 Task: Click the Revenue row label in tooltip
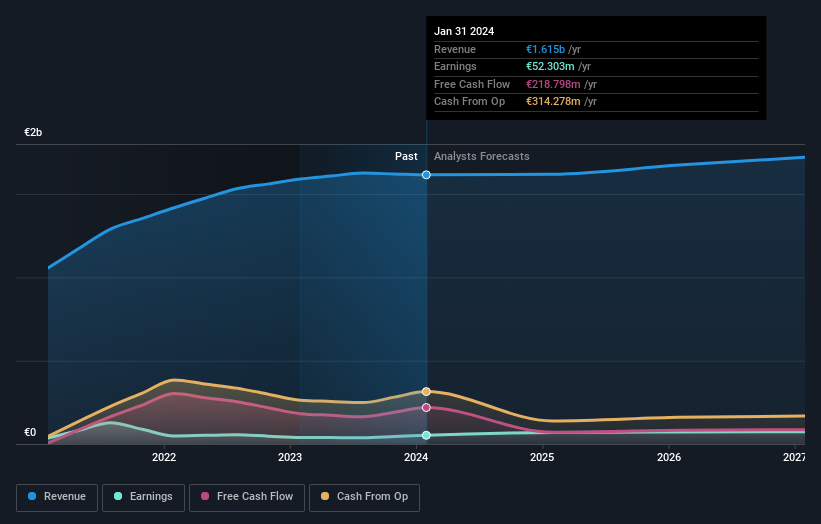[455, 49]
